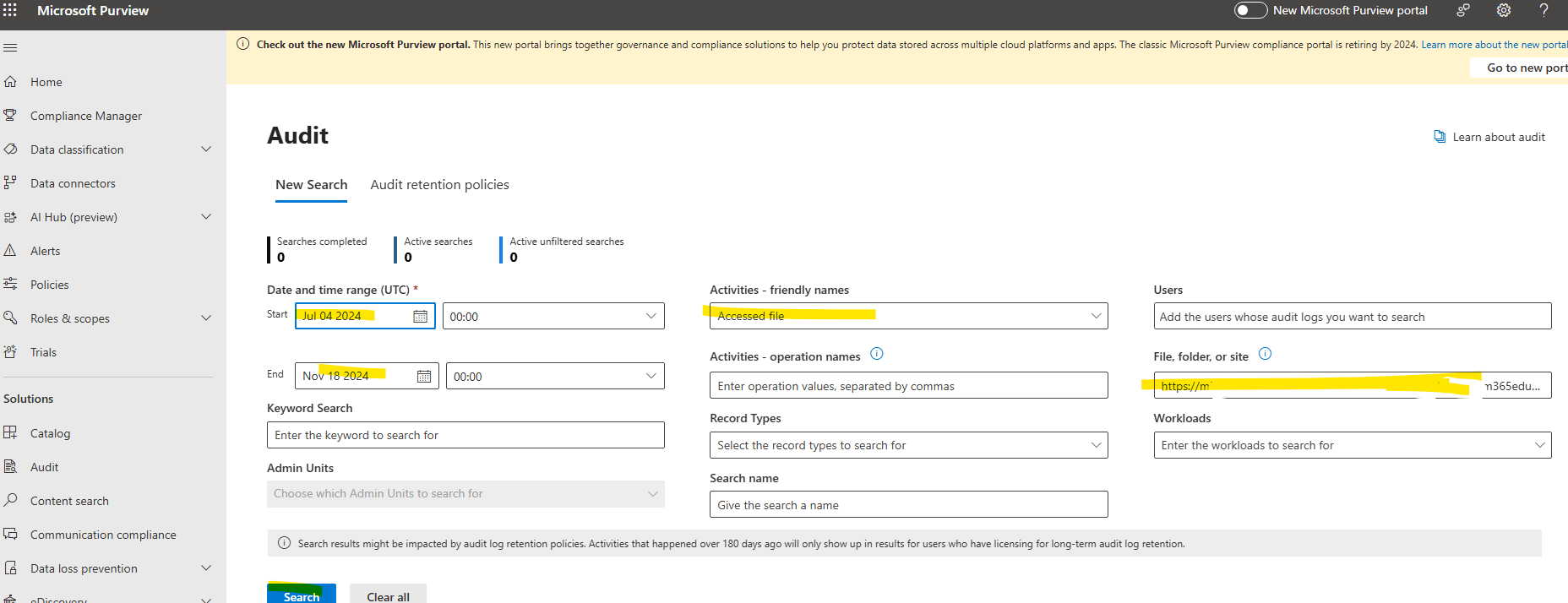1568x603 pixels.
Task: Click the Audit document icon in sidebar
Action: [10, 467]
